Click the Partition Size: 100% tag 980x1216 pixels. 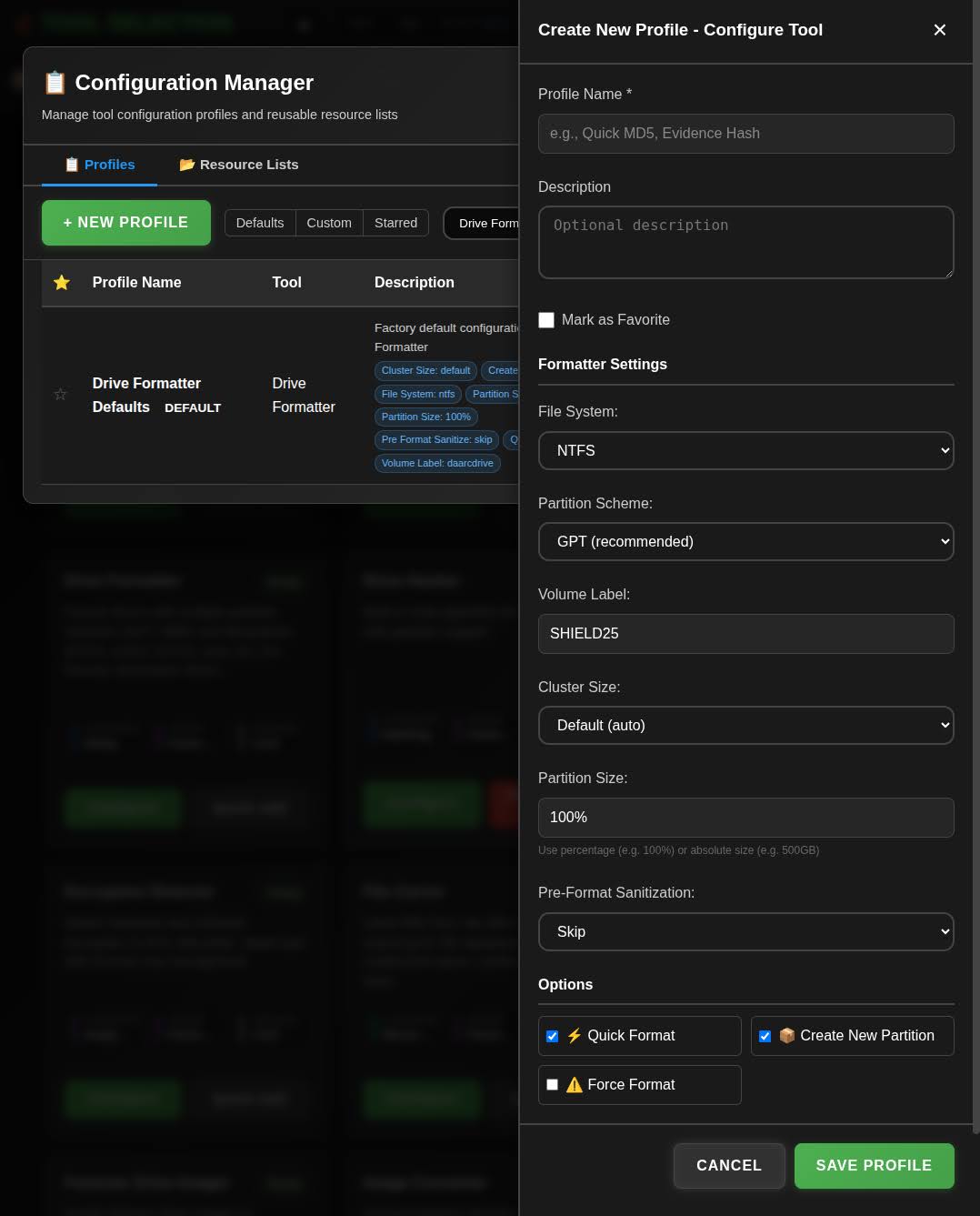426,417
